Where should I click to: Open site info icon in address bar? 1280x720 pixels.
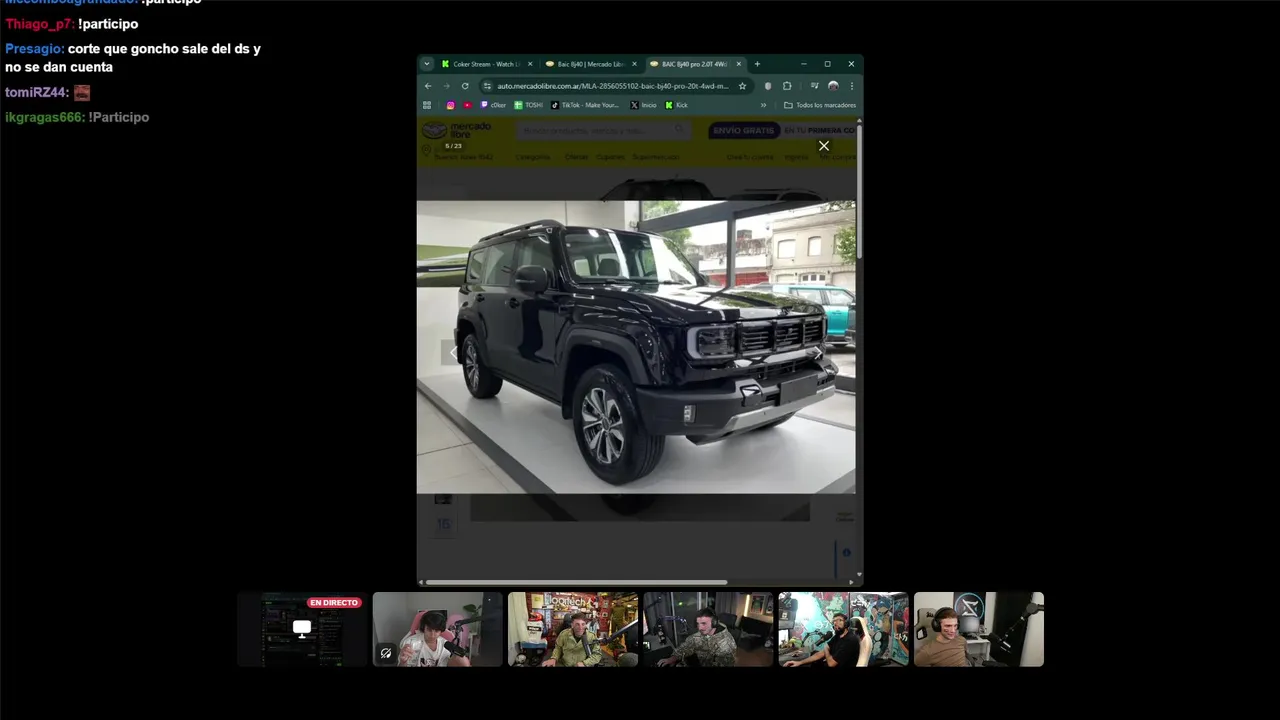487,86
